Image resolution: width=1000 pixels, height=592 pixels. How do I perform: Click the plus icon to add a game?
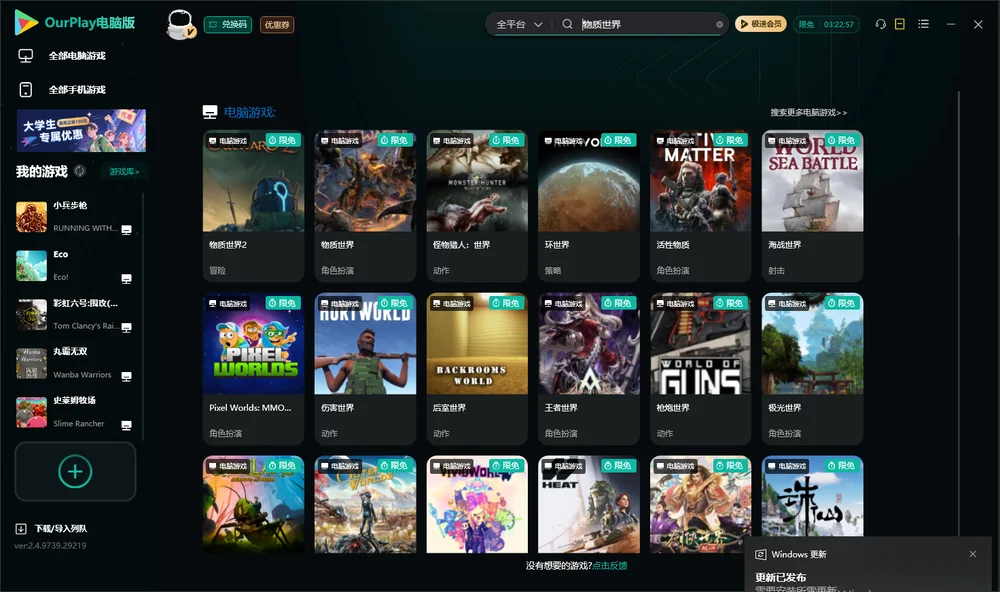(75, 472)
